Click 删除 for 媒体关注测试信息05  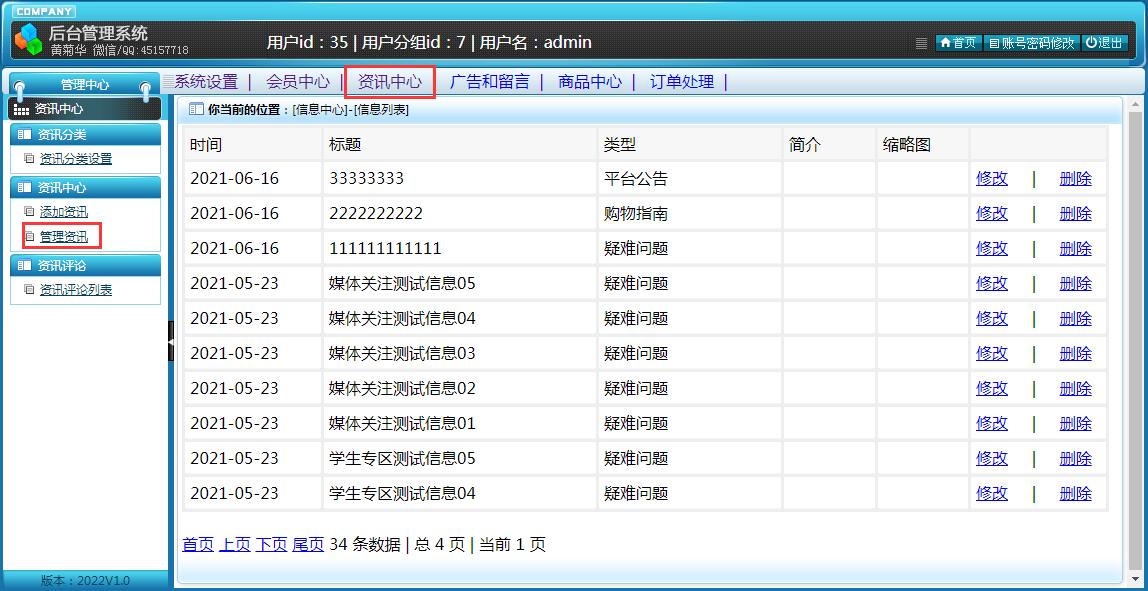pyautogui.click(x=1076, y=283)
